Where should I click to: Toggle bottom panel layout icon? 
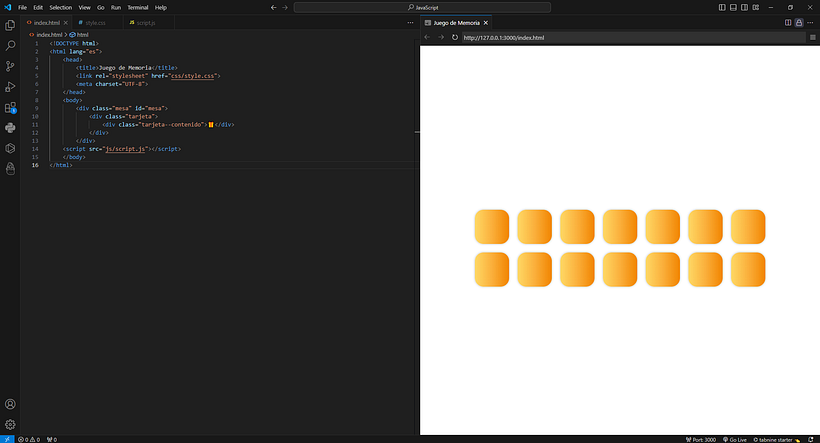[x=733, y=7]
